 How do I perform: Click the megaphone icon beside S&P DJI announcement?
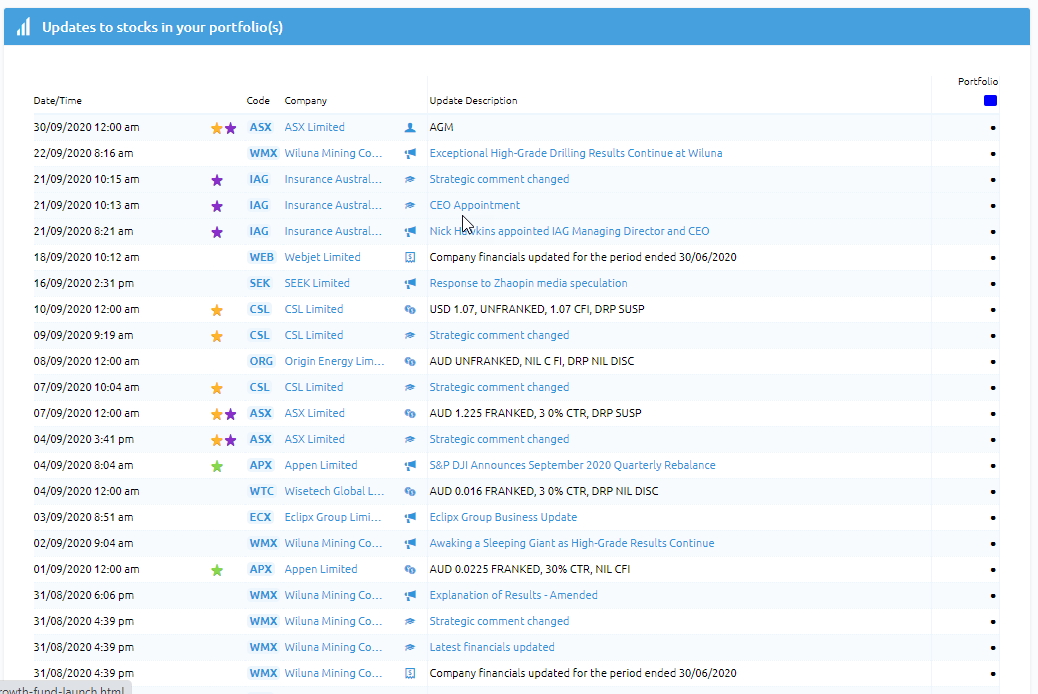click(410, 466)
